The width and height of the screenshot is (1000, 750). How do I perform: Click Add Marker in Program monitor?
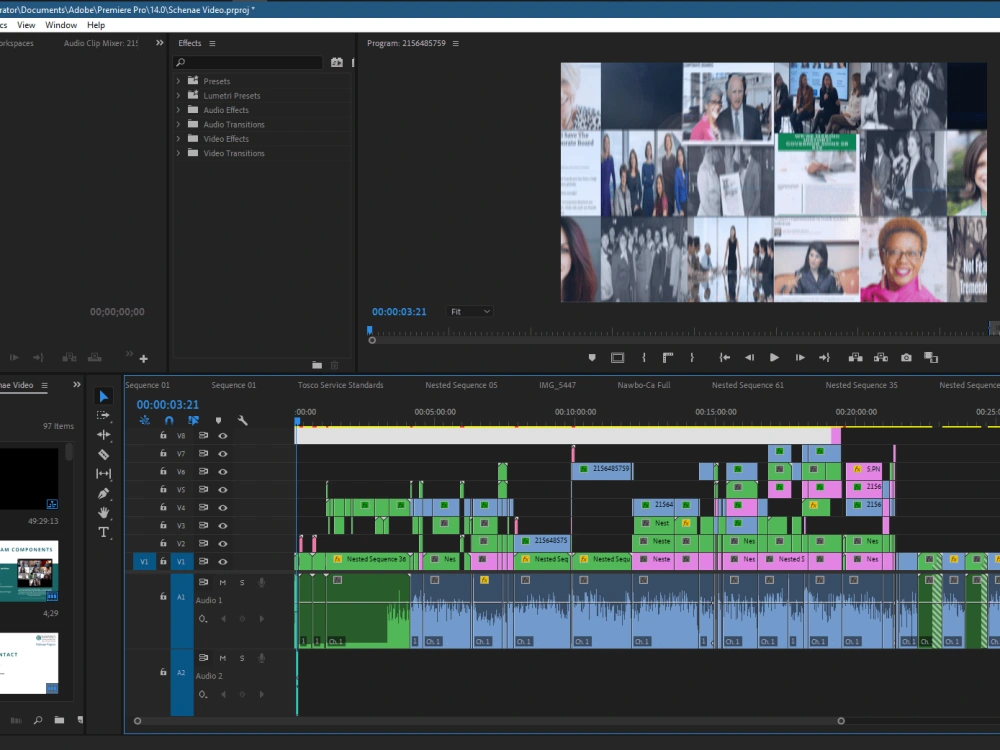(x=592, y=358)
